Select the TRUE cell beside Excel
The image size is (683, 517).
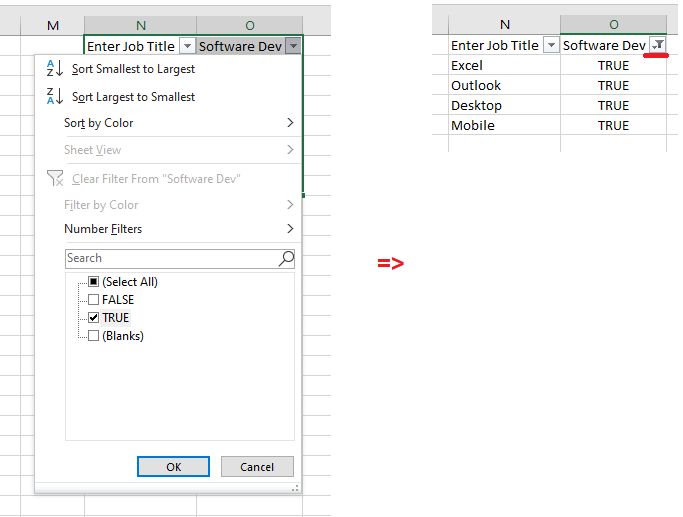tap(613, 65)
